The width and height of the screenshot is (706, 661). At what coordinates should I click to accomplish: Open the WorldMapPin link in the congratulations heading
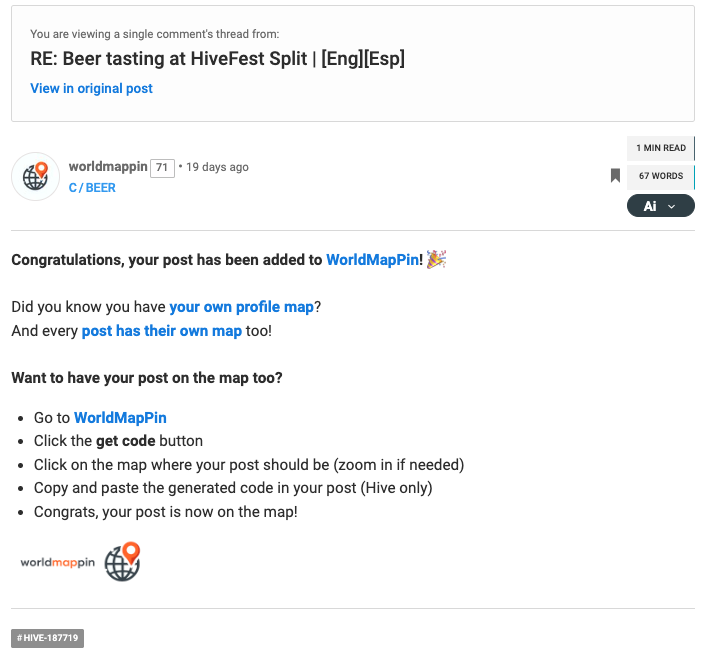(x=372, y=260)
